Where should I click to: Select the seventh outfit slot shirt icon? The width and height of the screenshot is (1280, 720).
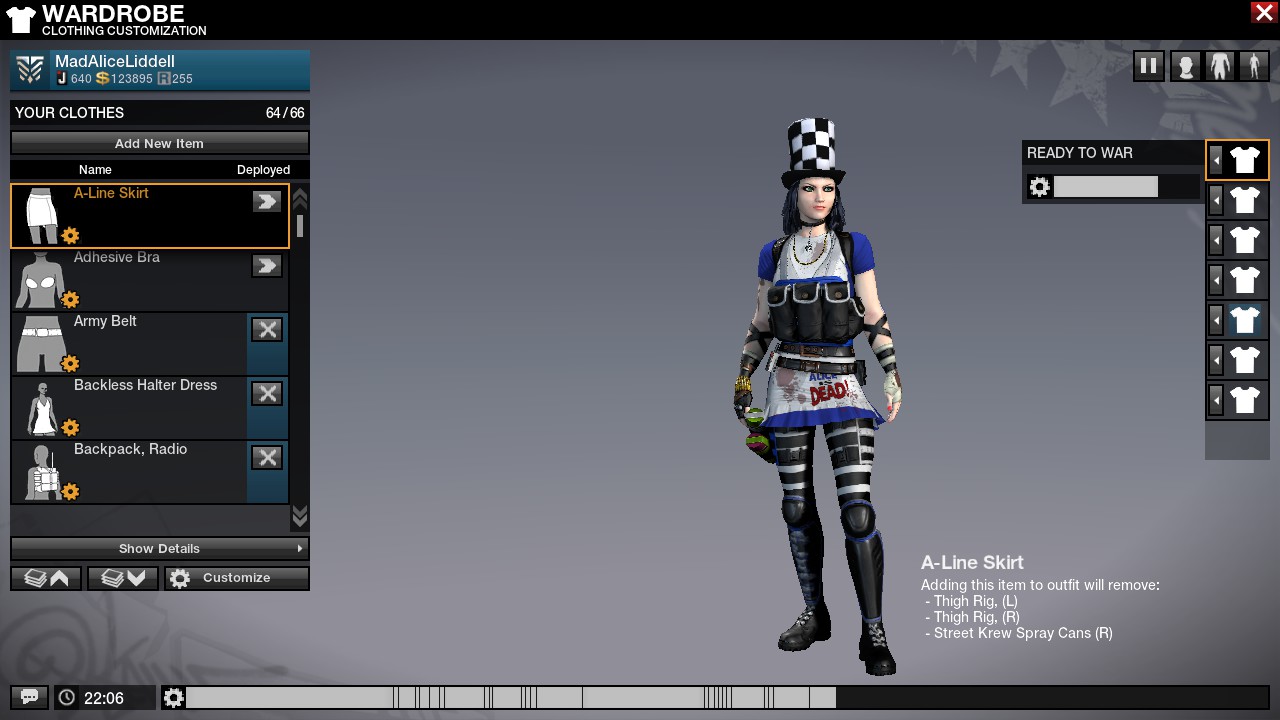[x=1244, y=400]
